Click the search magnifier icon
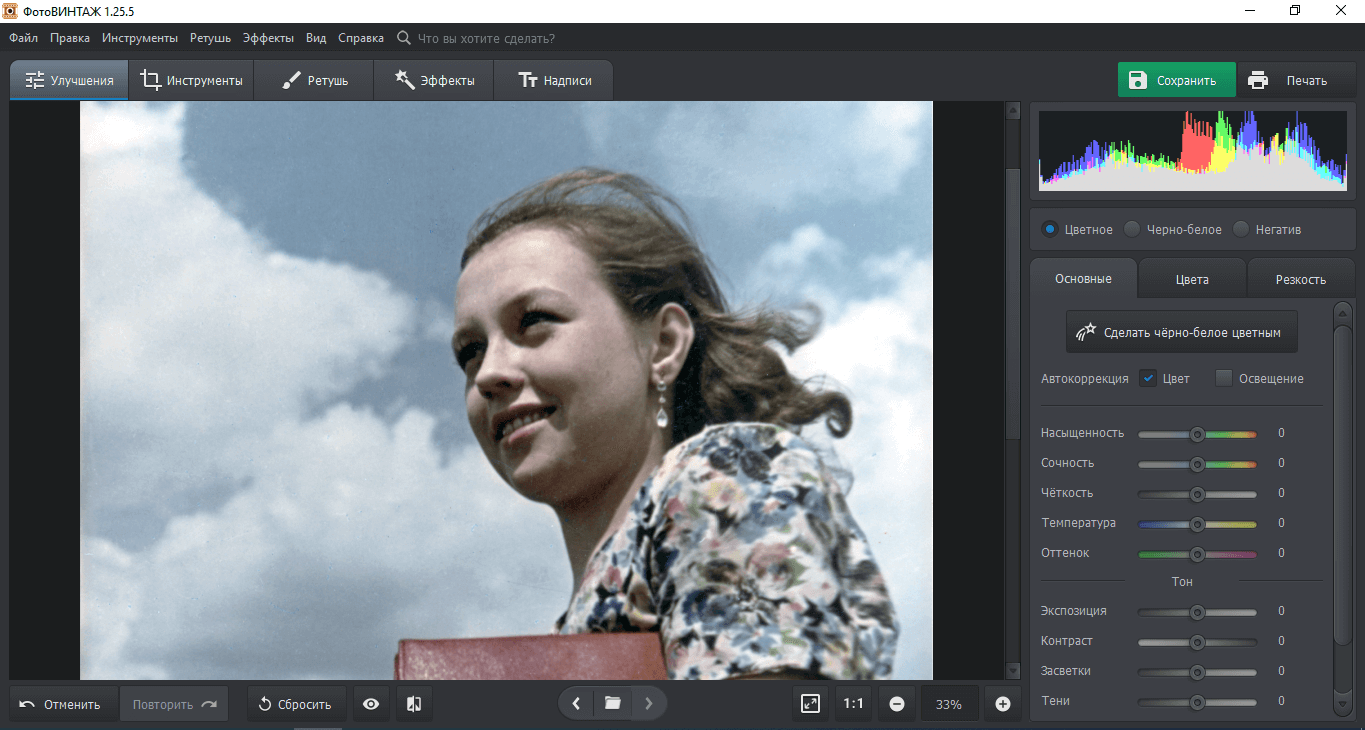Viewport: 1365px width, 730px height. [x=403, y=38]
